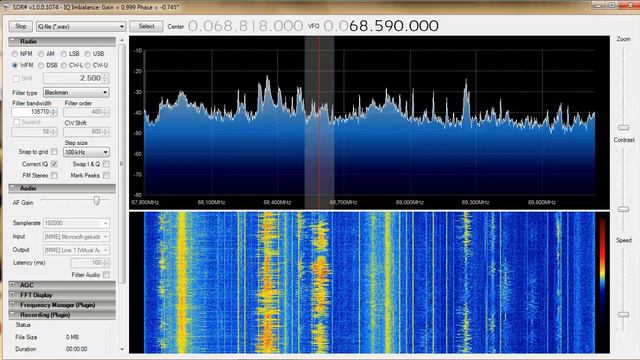The width and height of the screenshot is (640, 360).
Task: Select the NFM mode radio button
Action: [x=15, y=54]
